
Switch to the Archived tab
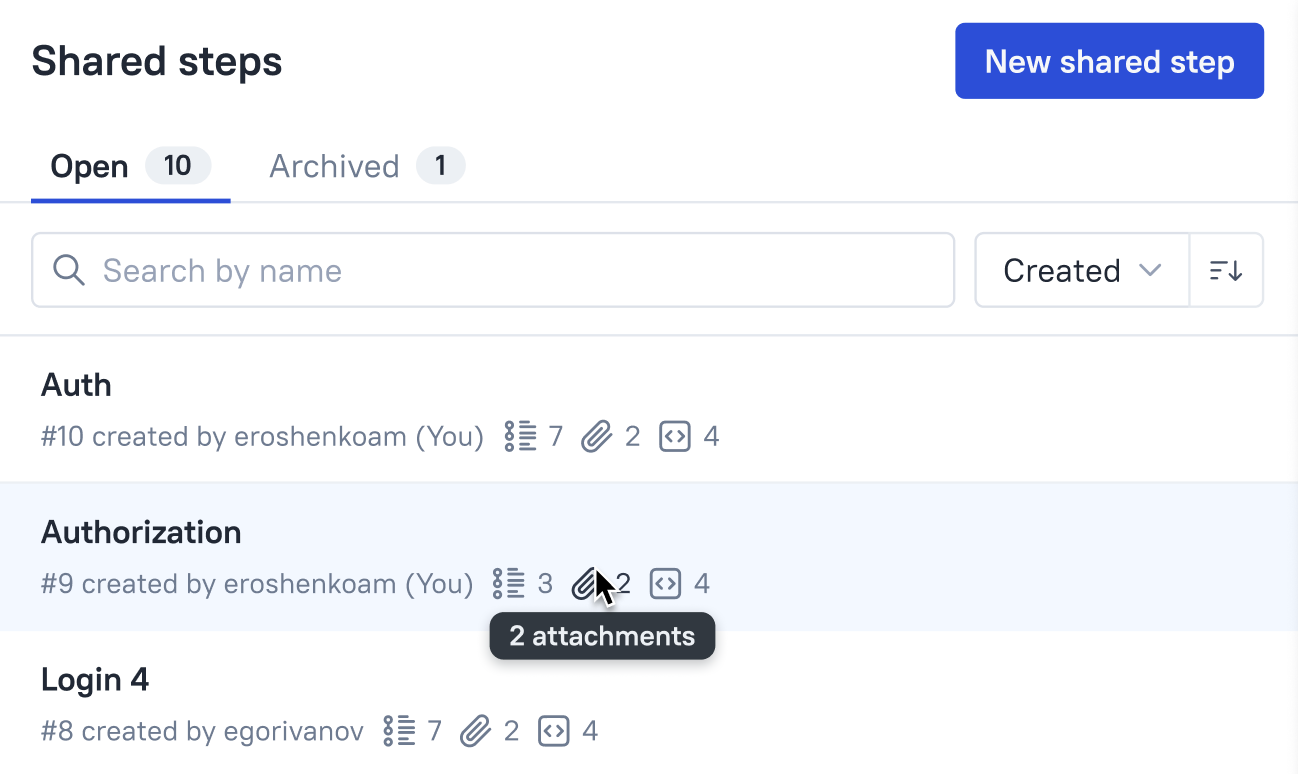[334, 166]
